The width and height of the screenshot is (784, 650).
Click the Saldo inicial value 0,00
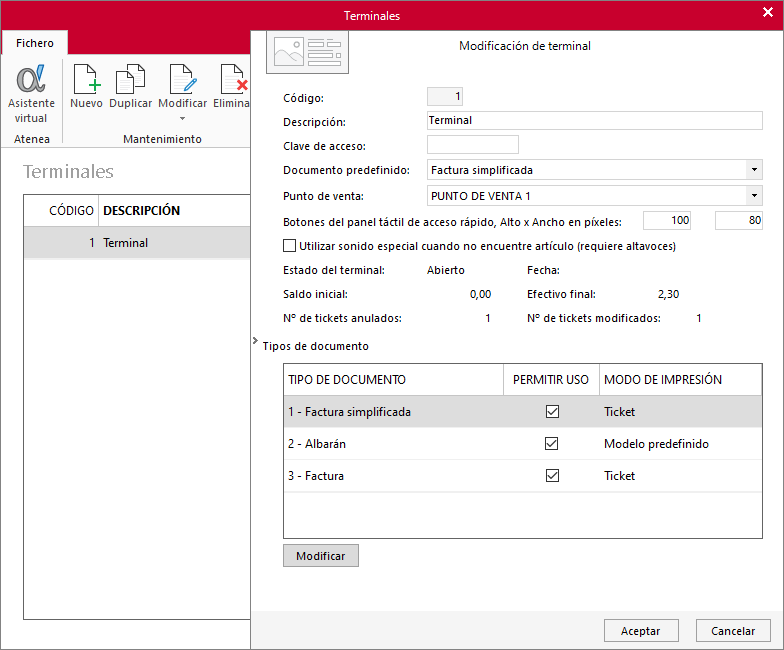click(x=480, y=294)
